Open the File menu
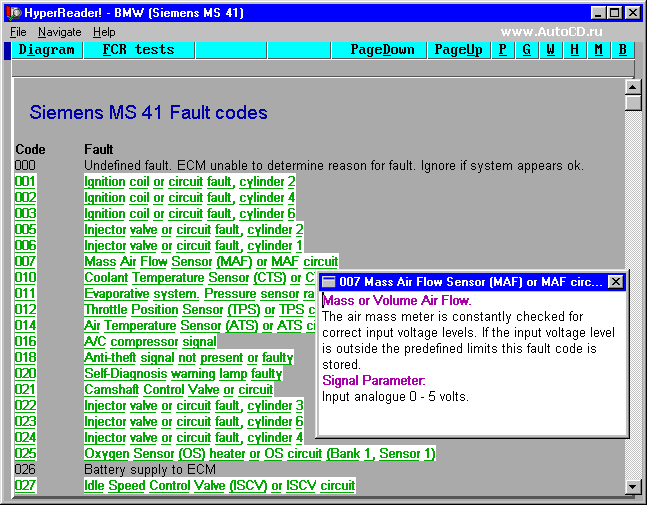This screenshot has width=647, height=505. point(18,32)
